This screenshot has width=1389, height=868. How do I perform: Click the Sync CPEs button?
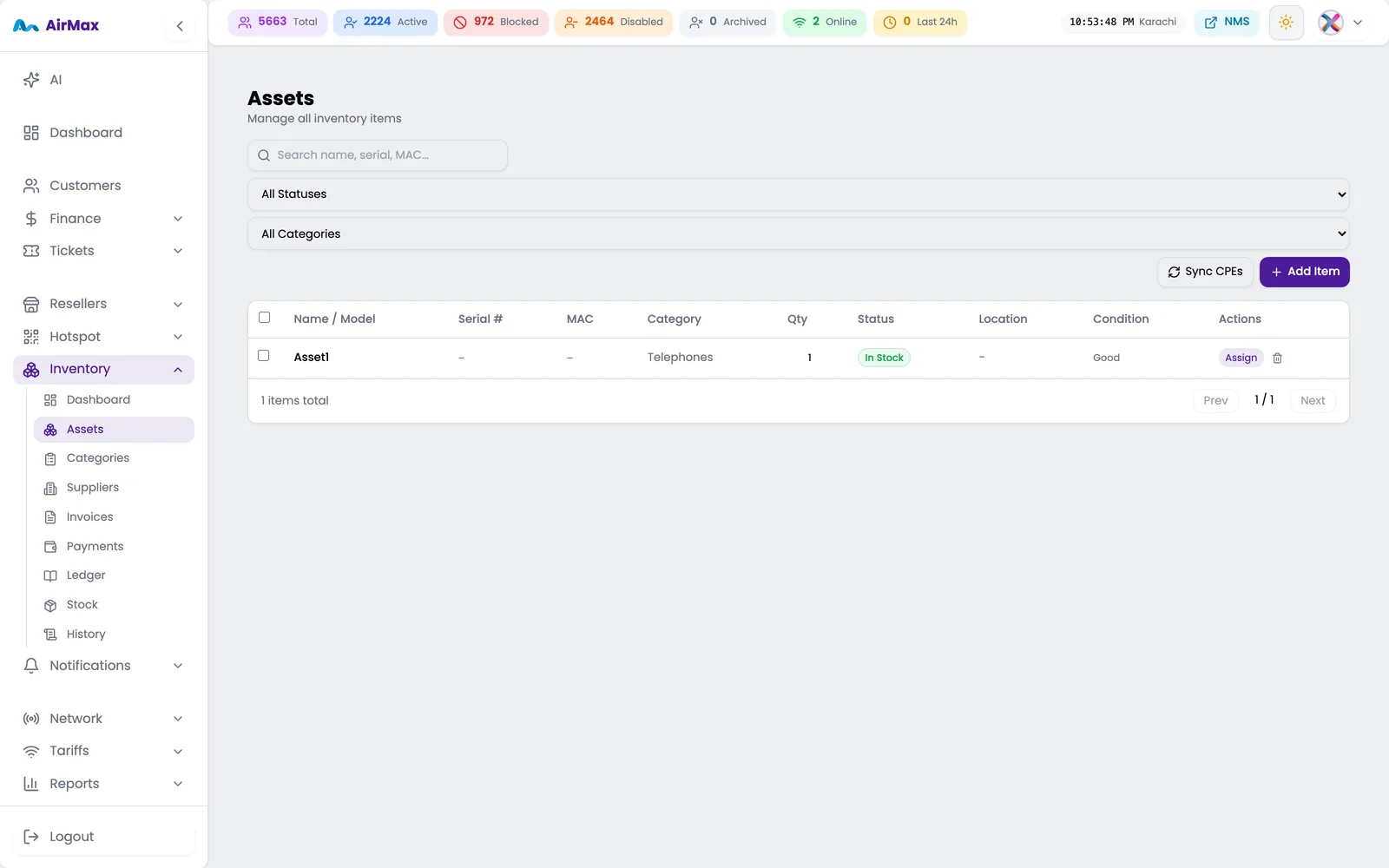point(1205,272)
